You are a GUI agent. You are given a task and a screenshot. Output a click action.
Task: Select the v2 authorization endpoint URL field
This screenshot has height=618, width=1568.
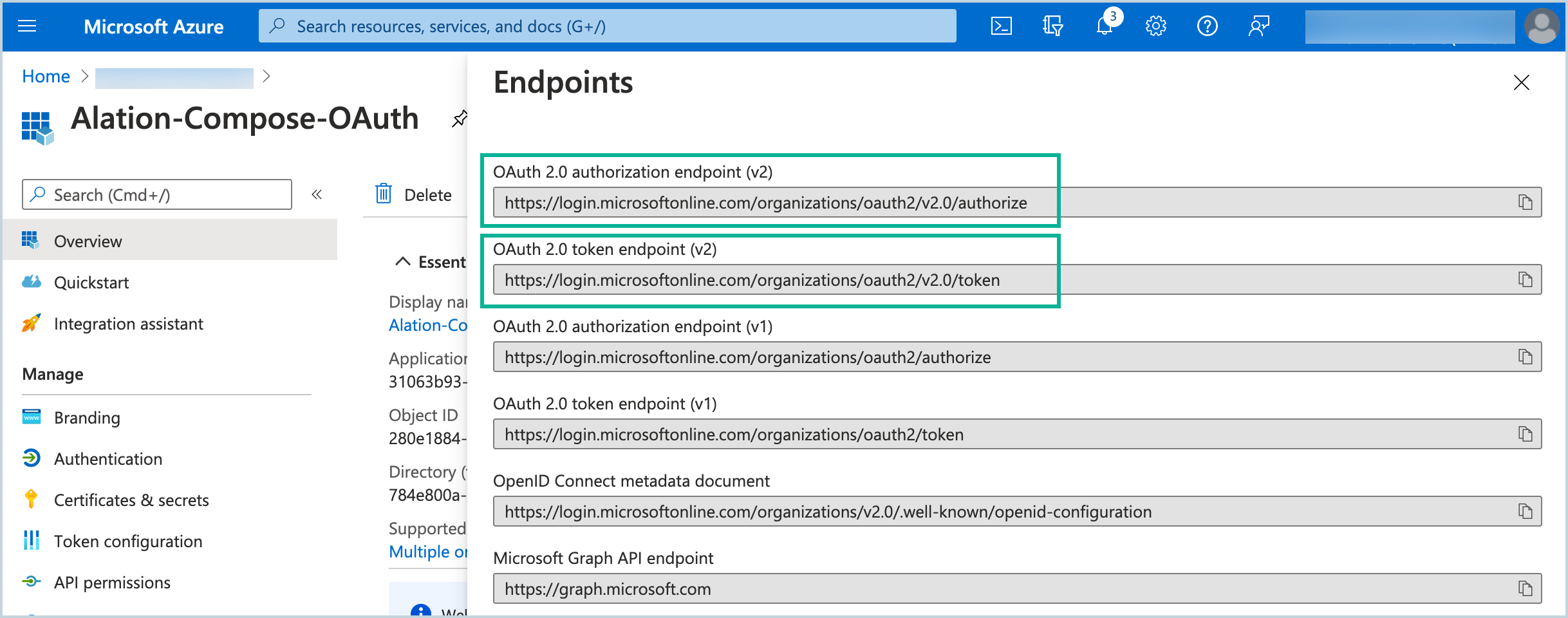click(1017, 202)
